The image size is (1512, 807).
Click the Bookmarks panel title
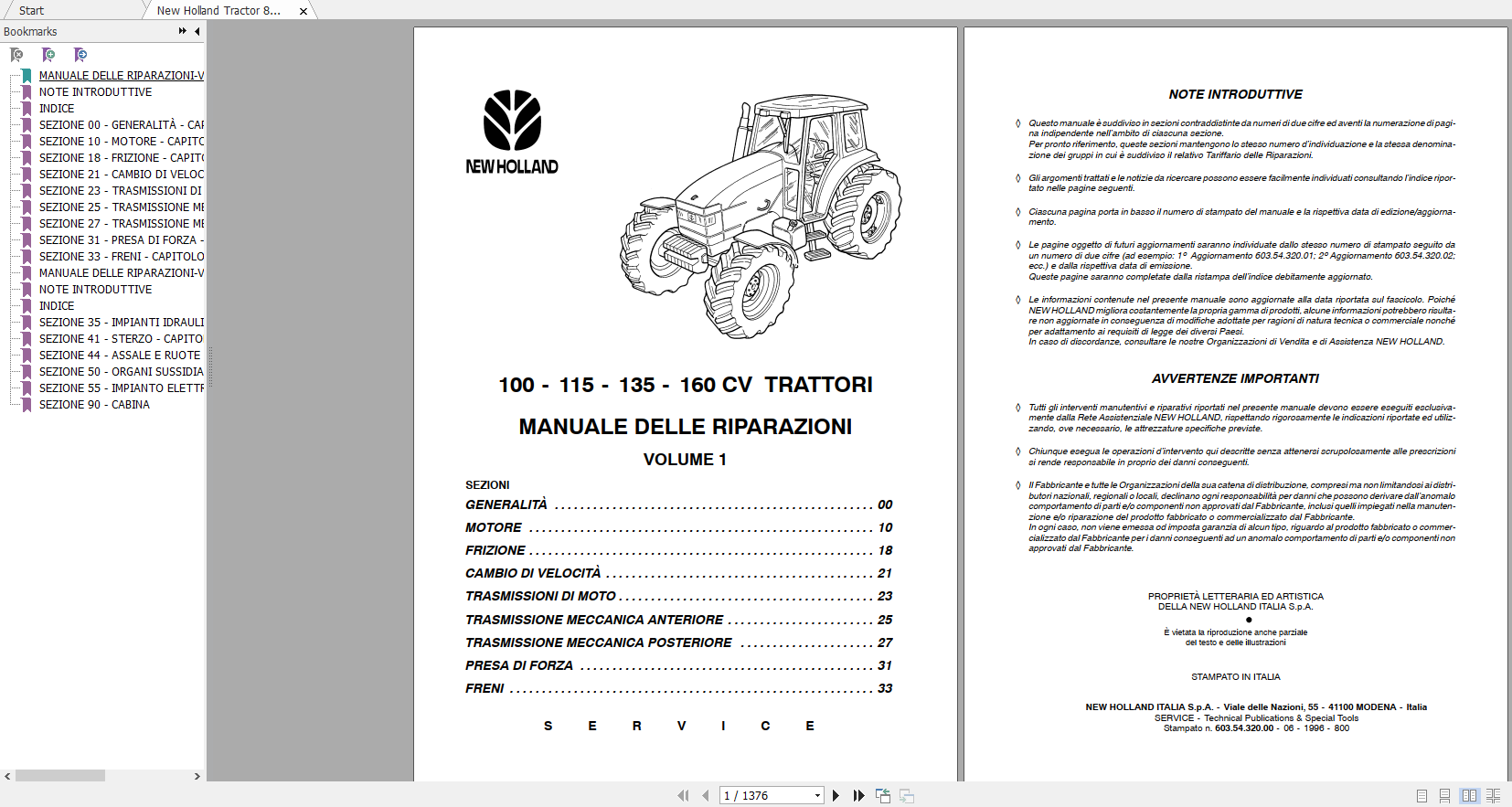coord(30,31)
